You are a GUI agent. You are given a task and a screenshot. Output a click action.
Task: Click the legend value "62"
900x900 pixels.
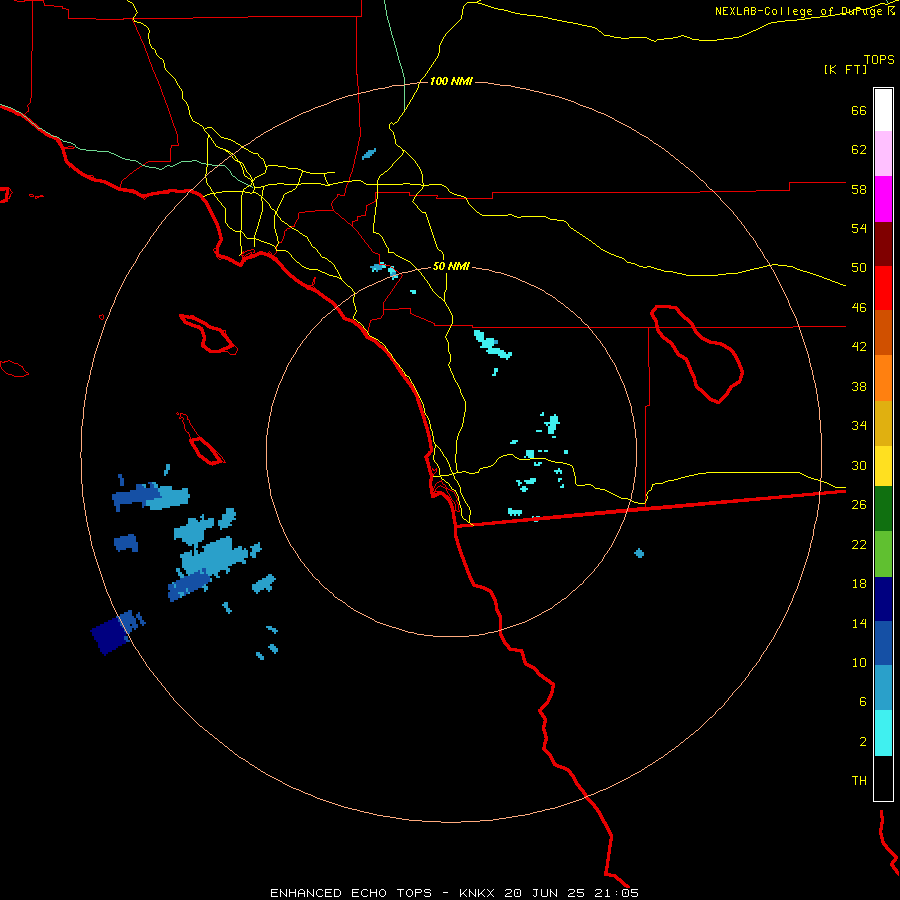coord(859,150)
